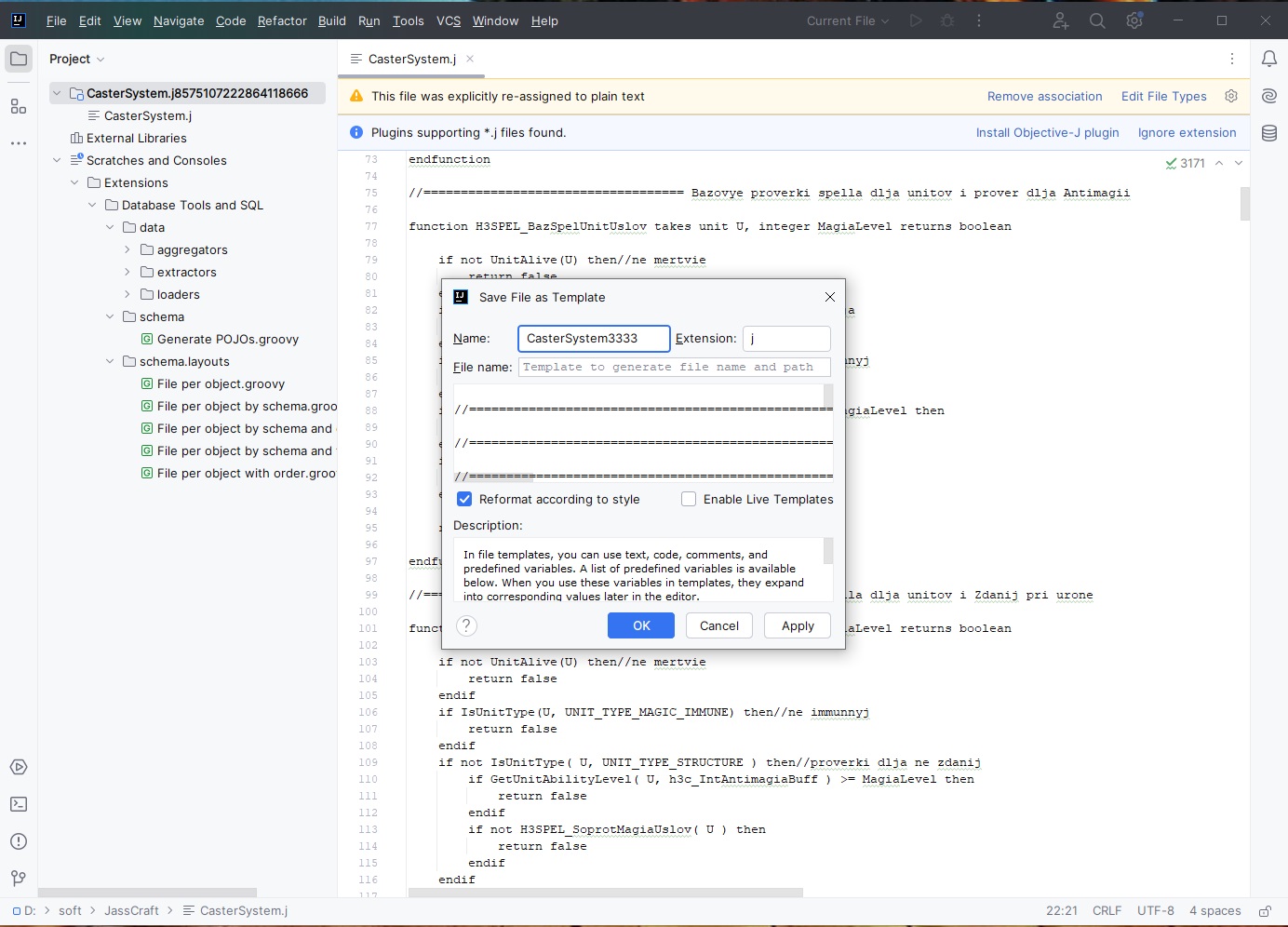This screenshot has height=927, width=1288.
Task: Open the Refactor menu
Action: tap(282, 20)
